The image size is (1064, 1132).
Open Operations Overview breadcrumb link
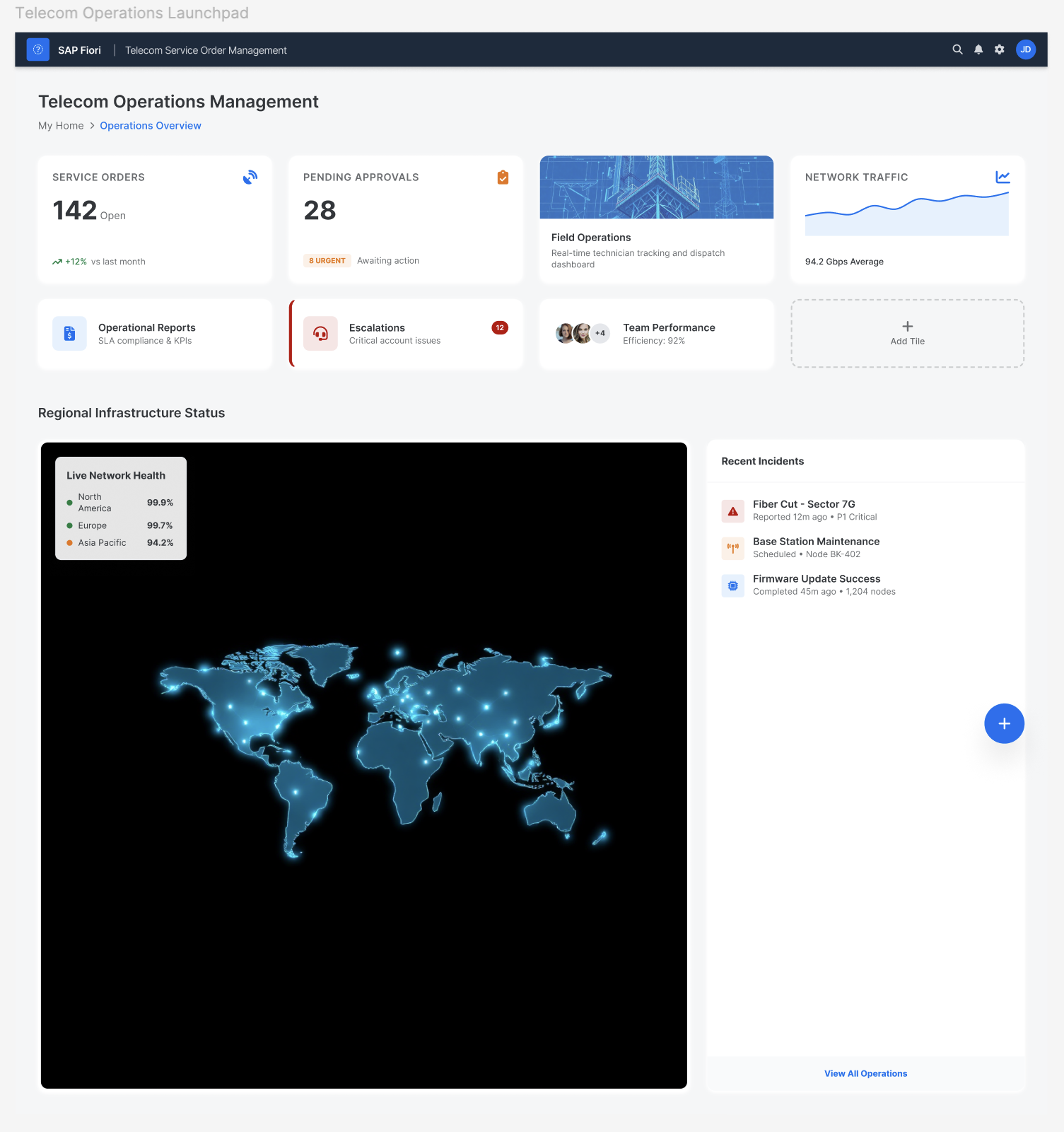coord(151,126)
